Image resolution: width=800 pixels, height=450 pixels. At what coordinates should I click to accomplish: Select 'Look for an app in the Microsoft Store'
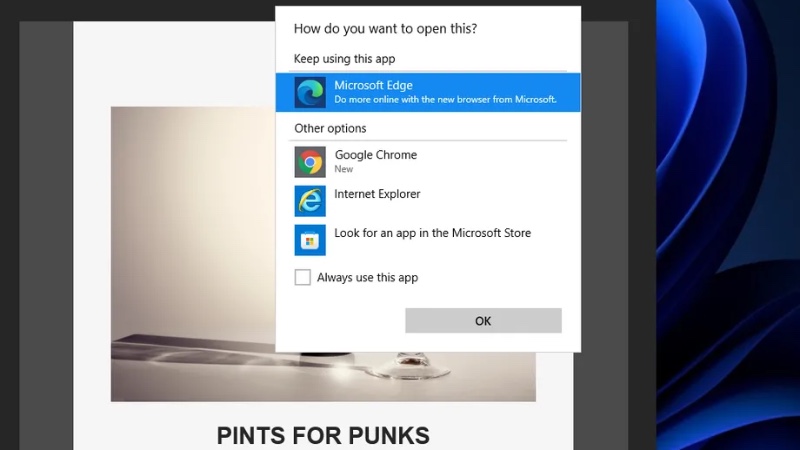[432, 233]
